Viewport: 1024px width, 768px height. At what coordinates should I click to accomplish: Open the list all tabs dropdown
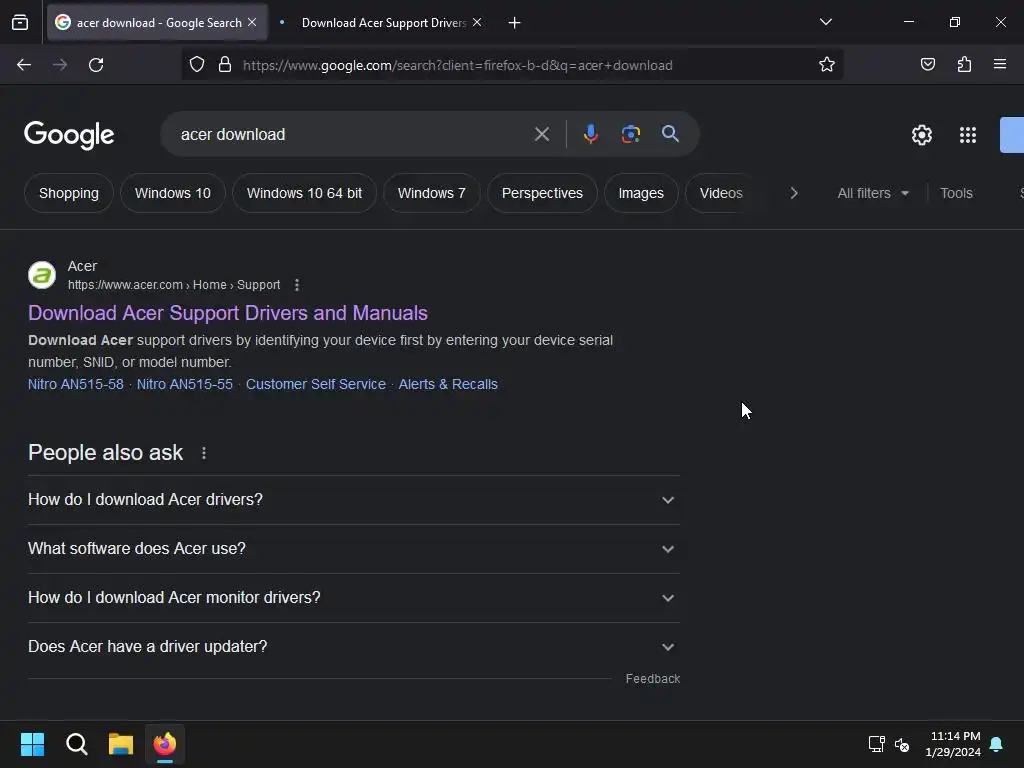point(825,22)
